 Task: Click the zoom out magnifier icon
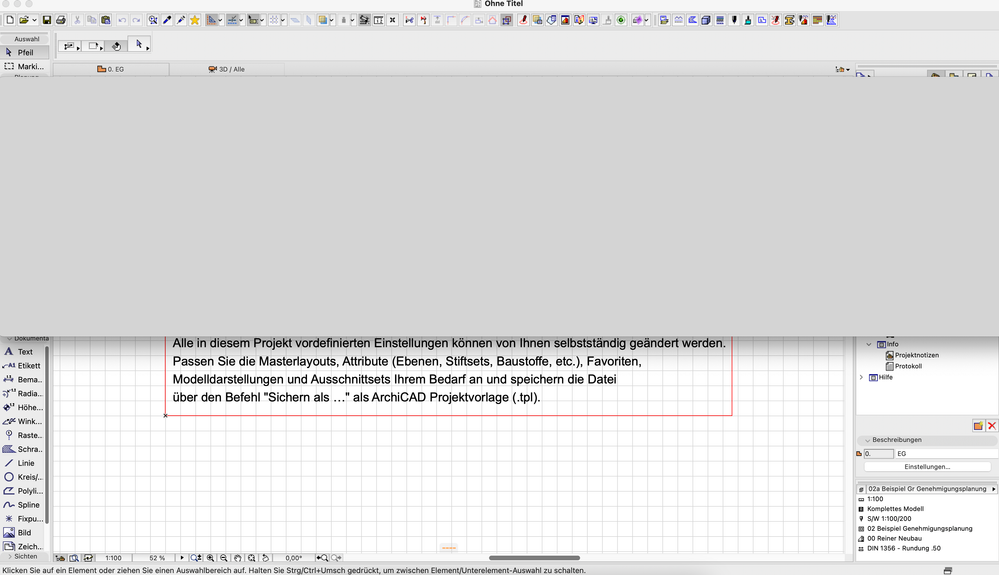(x=224, y=558)
